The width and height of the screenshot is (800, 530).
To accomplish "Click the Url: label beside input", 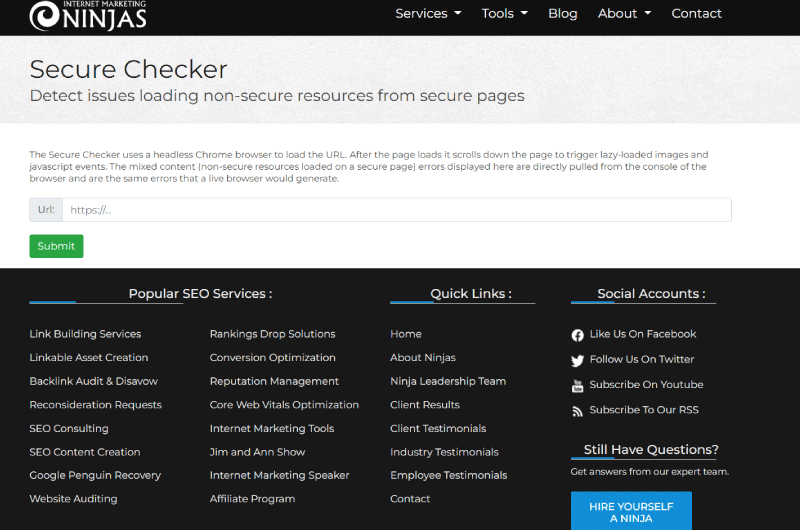I will 46,210.
